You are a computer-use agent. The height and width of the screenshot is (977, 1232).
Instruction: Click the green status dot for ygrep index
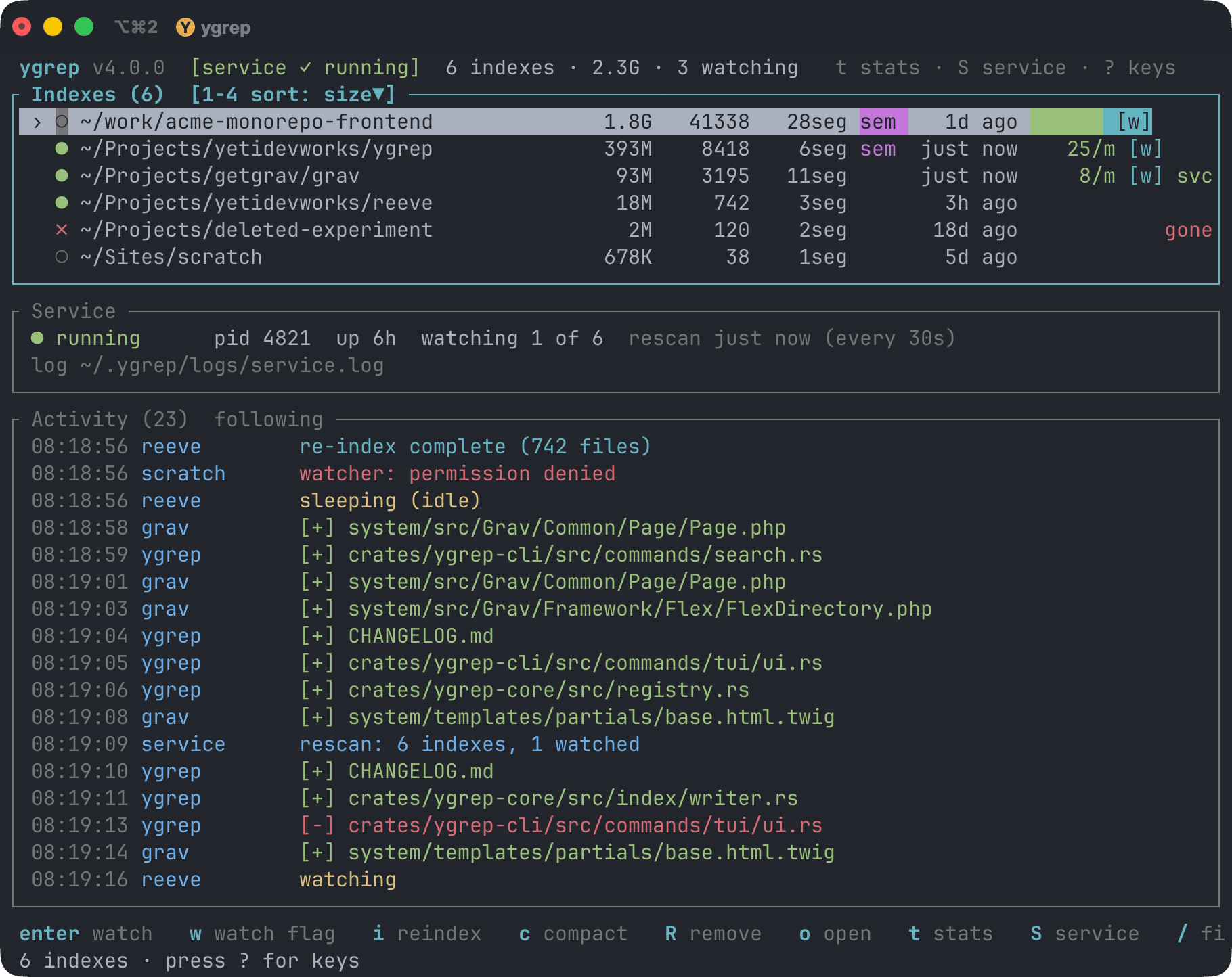tap(62, 149)
